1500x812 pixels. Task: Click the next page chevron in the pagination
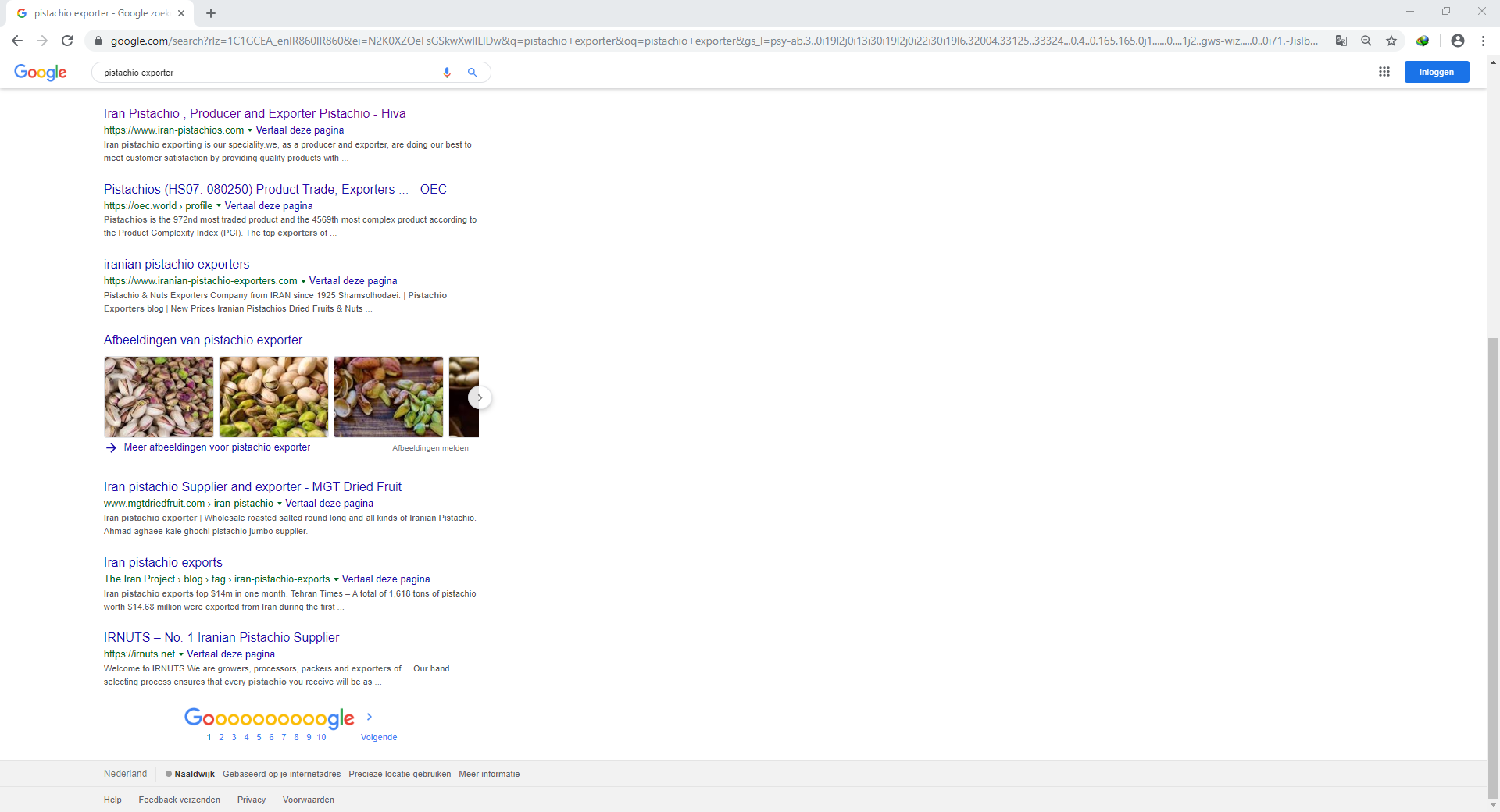pos(370,717)
